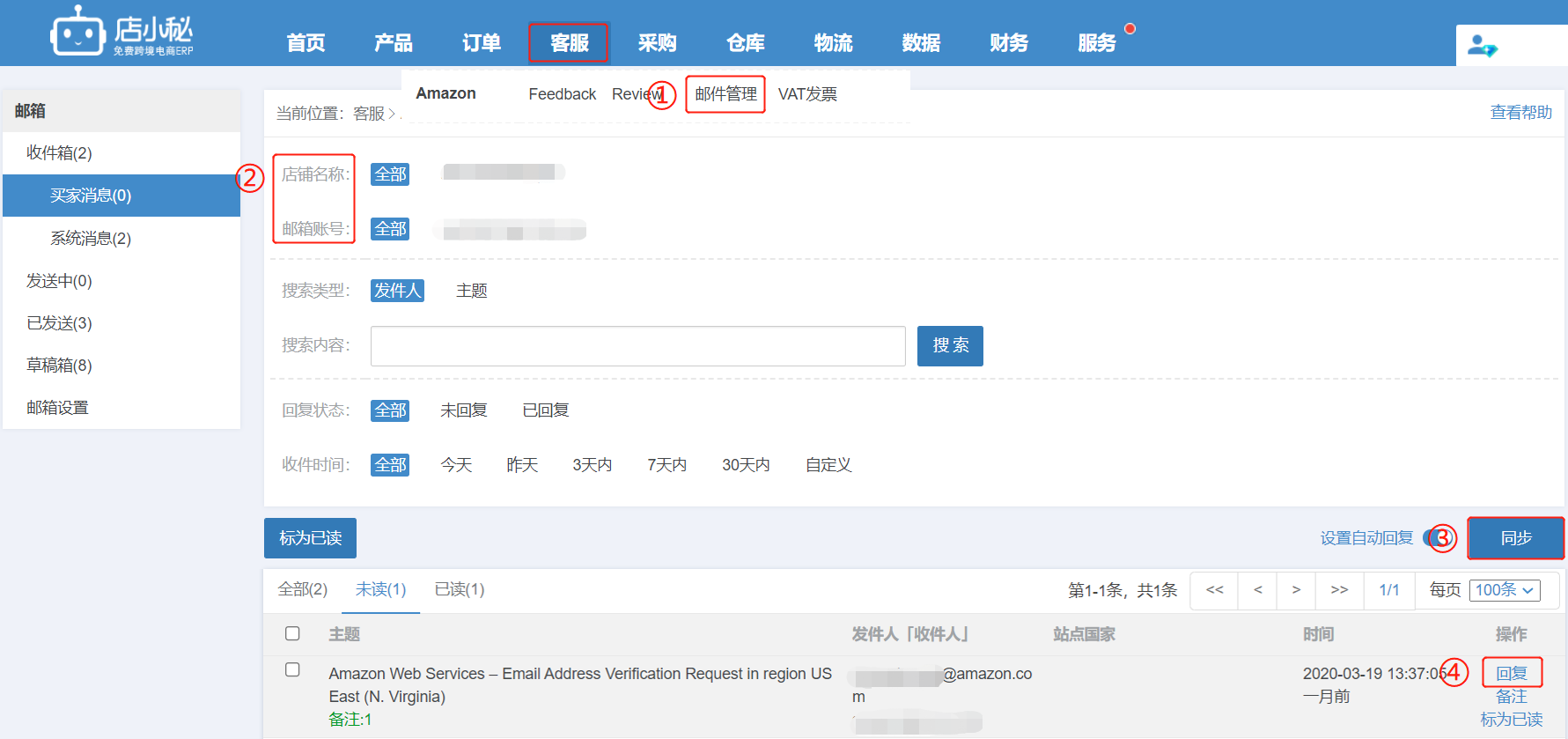Switch to the 全部(2) tab

click(303, 589)
